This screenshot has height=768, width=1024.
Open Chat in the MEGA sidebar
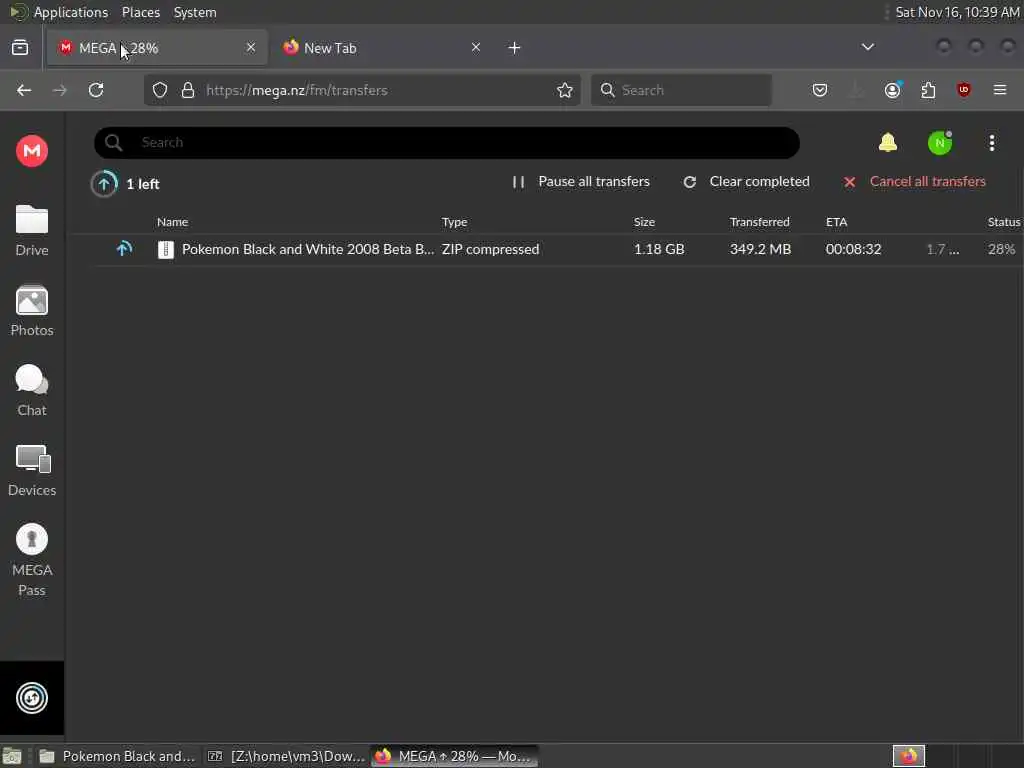pyautogui.click(x=32, y=391)
